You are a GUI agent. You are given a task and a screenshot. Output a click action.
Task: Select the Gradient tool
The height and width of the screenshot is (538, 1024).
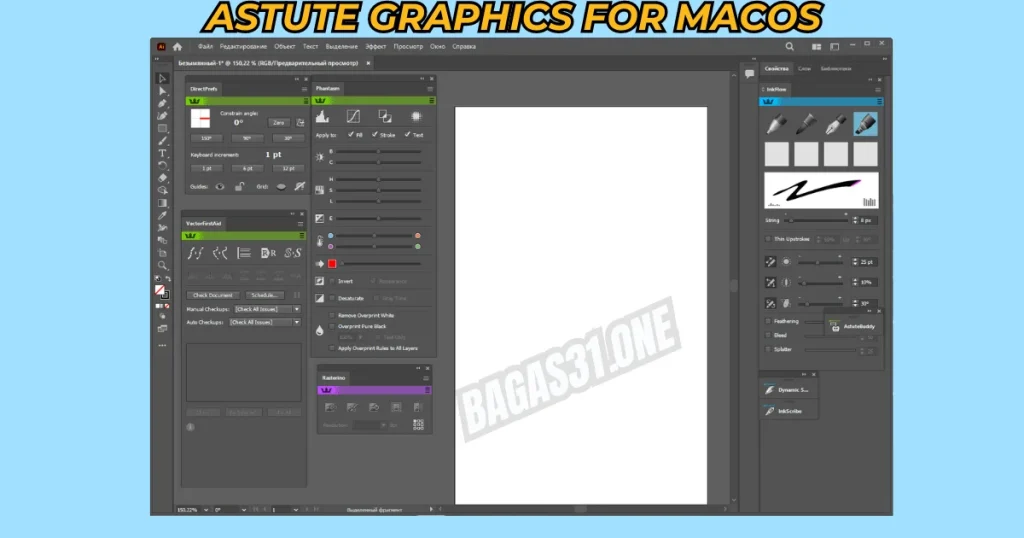pos(163,203)
